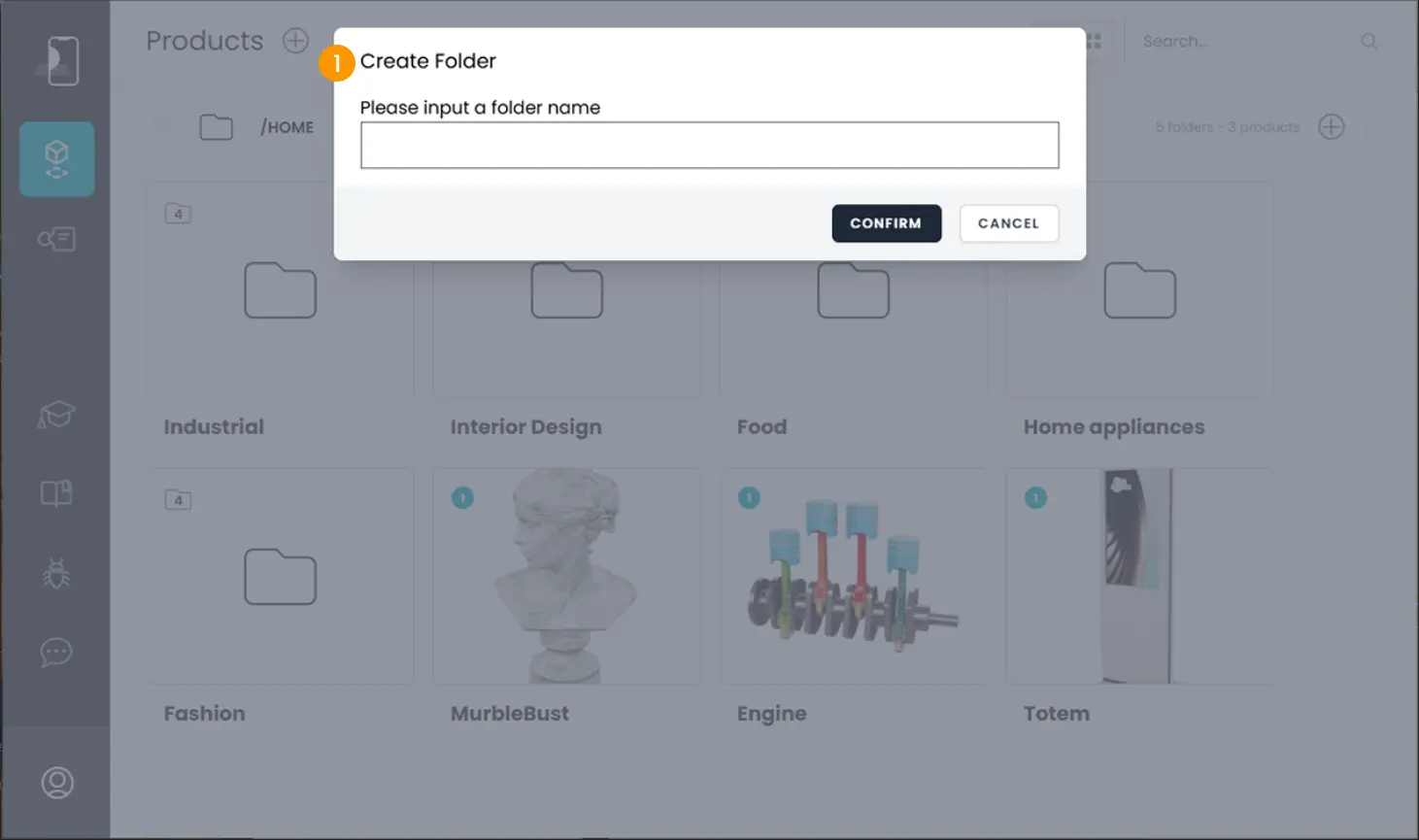
Task: Click the annotation icon below the Products icon
Action: [x=55, y=239]
